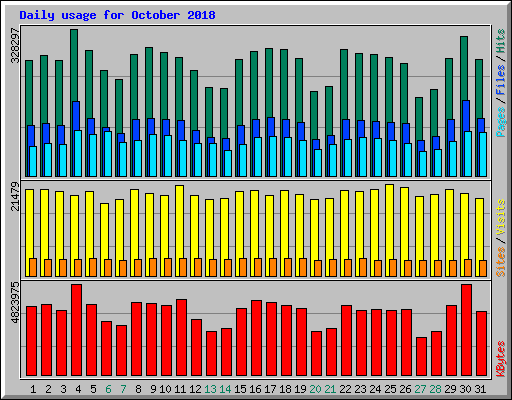Image resolution: width=512 pixels, height=400 pixels.
Task: Click green weekend day label 21
Action: click(330, 389)
